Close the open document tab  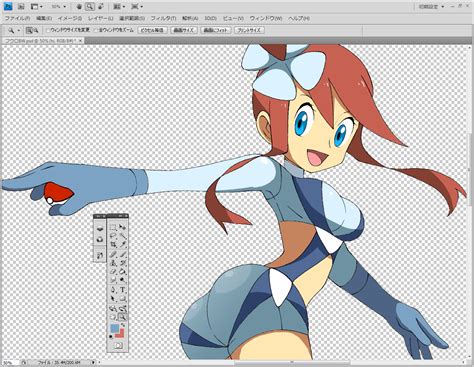pos(81,40)
